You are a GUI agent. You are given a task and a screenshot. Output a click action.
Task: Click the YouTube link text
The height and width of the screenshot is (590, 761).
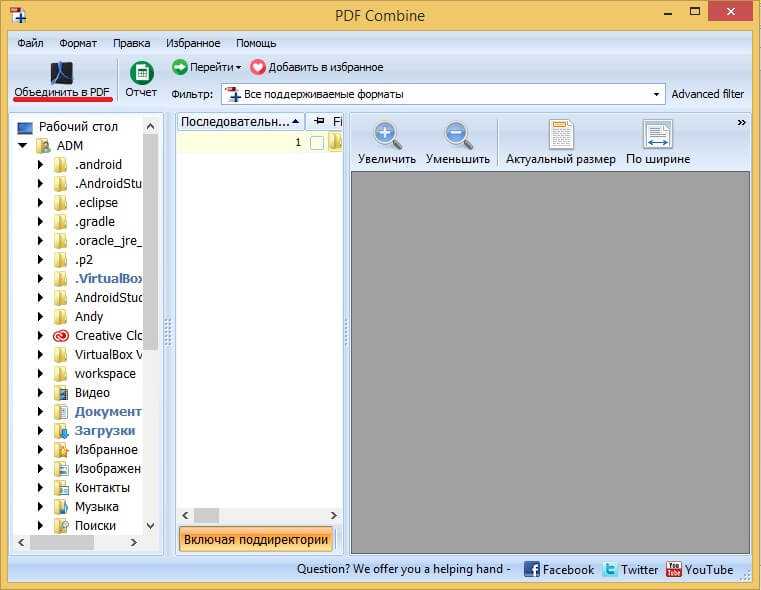click(709, 570)
